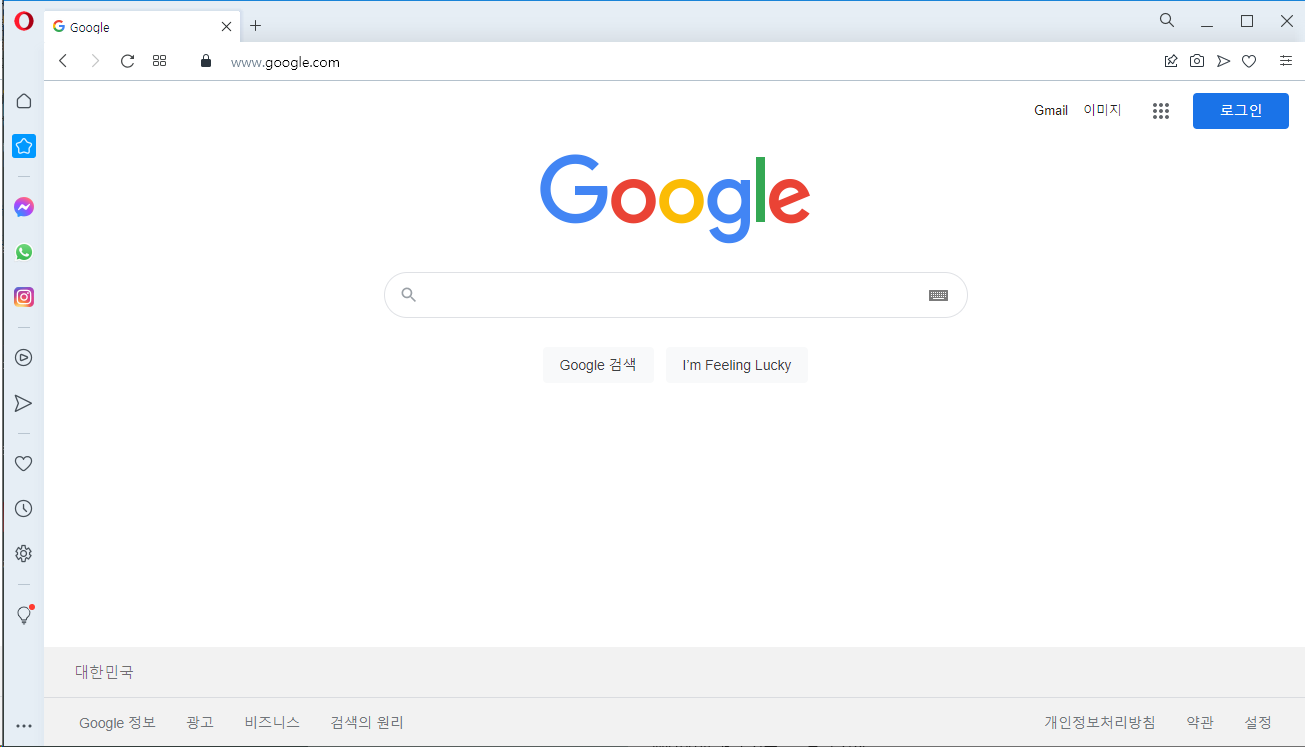Open the Google apps grid
Viewport: 1305px width, 747px height.
coord(1161,111)
